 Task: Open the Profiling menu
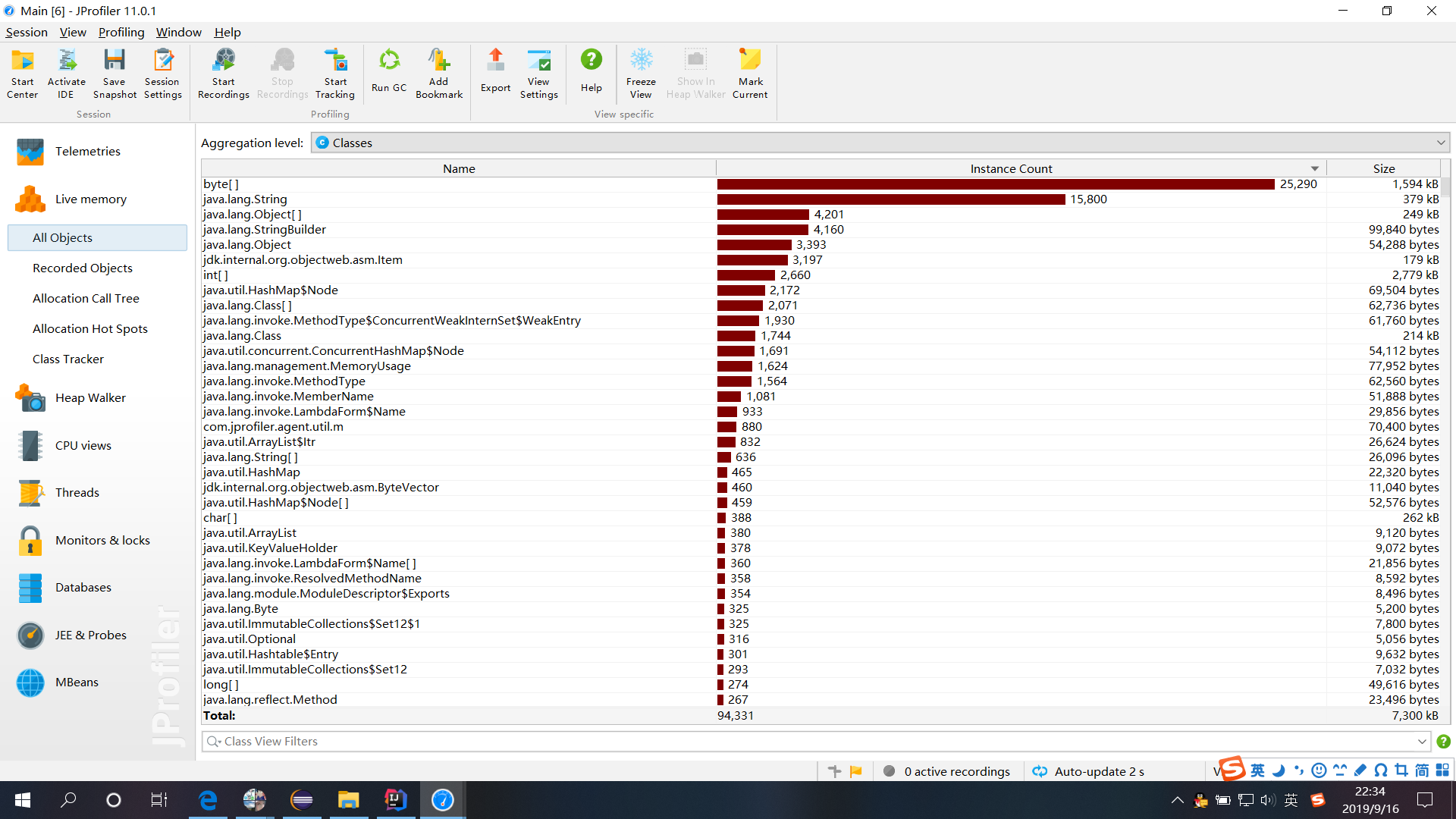(x=121, y=32)
